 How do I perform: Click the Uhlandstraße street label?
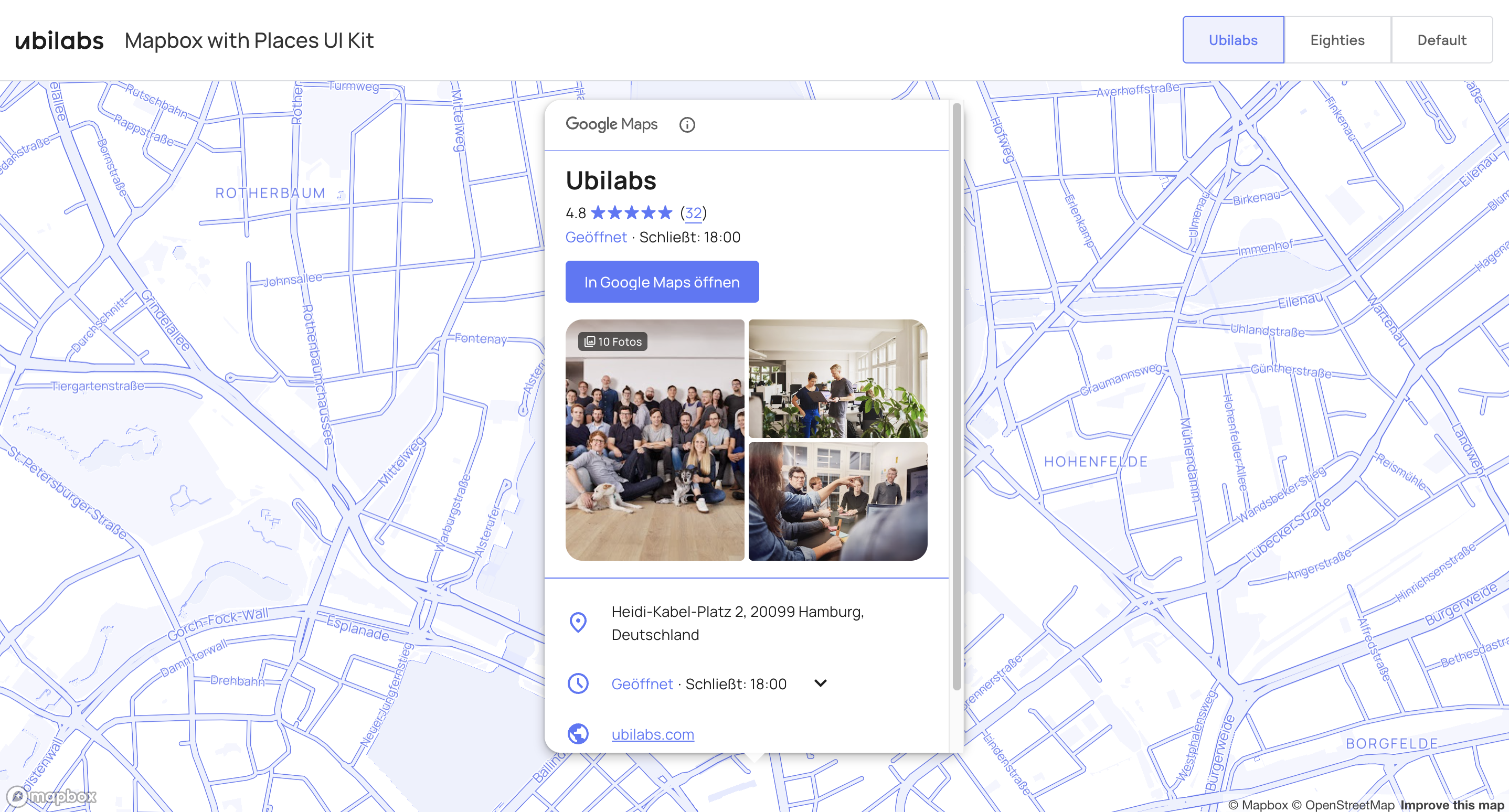pos(1267,331)
